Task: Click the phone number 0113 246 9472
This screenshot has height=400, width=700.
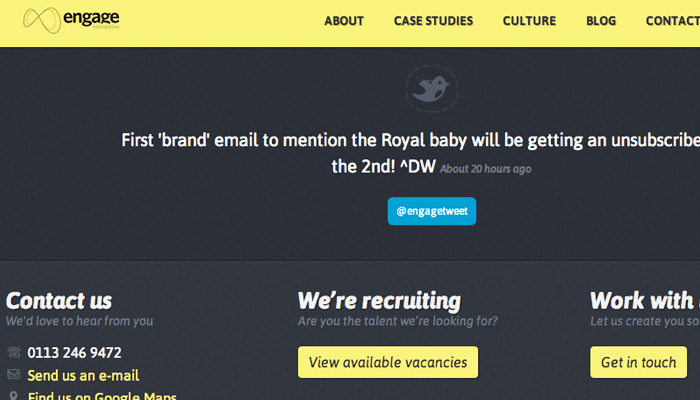Action: 75,353
